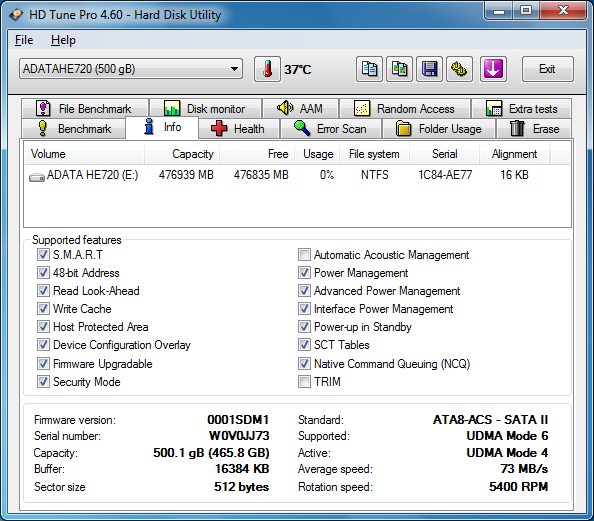The image size is (594, 521).
Task: Open the Help menu
Action: click(63, 40)
